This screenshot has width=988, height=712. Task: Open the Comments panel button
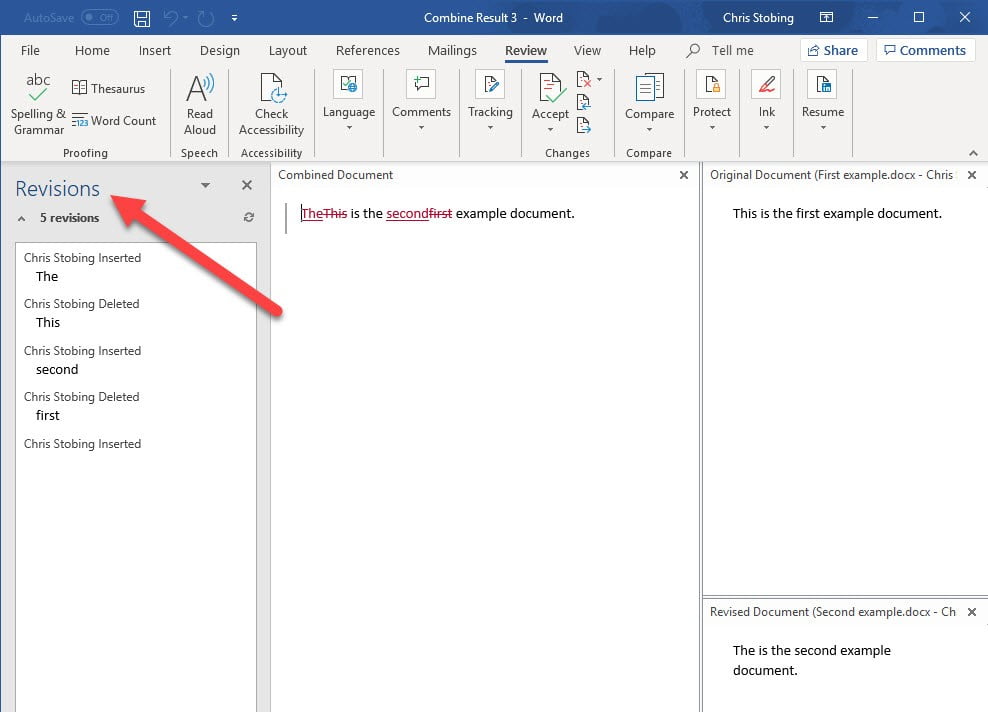[x=925, y=50]
